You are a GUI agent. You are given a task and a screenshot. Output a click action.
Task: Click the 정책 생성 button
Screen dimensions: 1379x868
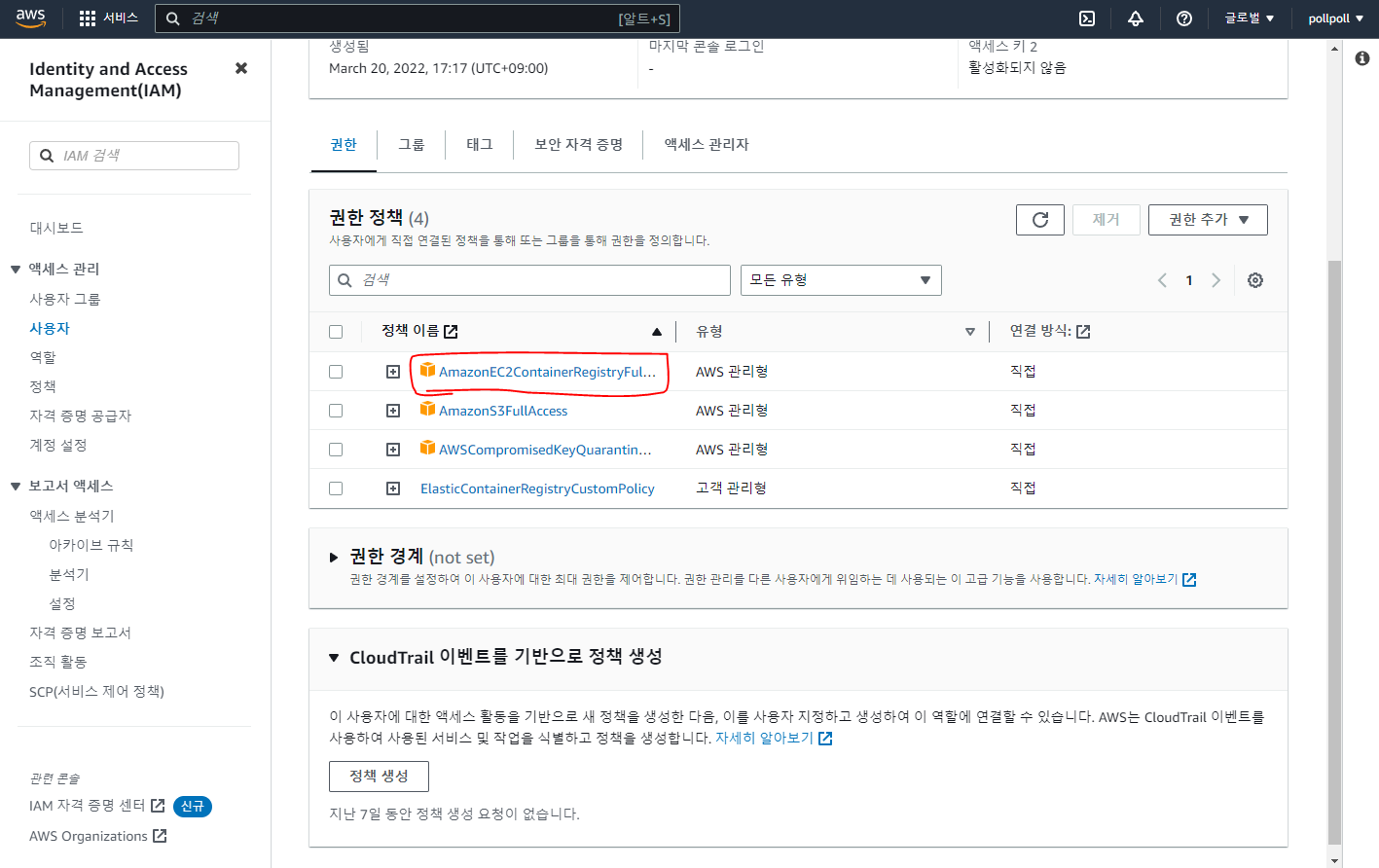[x=379, y=777]
